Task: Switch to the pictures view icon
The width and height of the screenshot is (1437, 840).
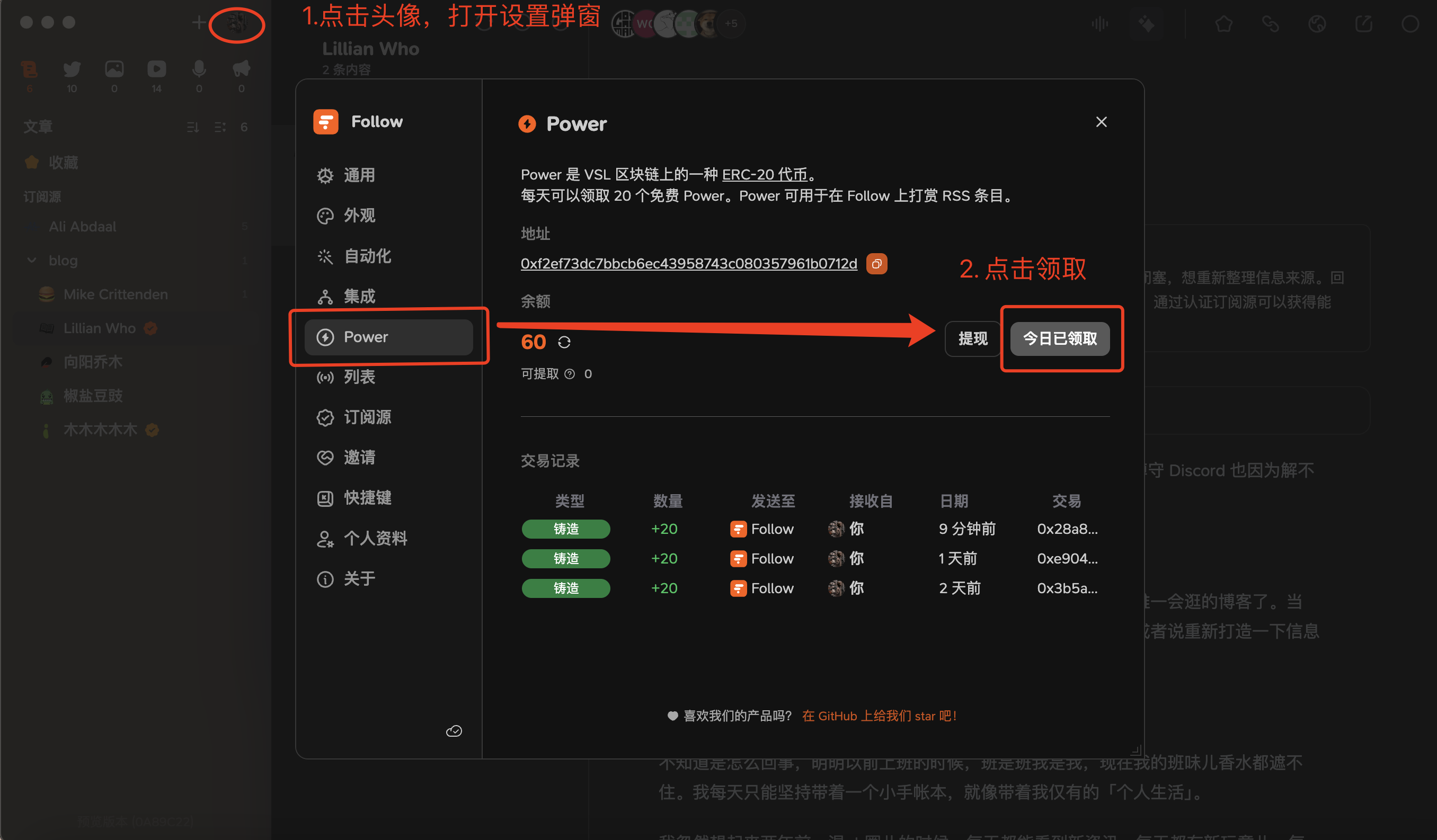Action: [x=114, y=69]
